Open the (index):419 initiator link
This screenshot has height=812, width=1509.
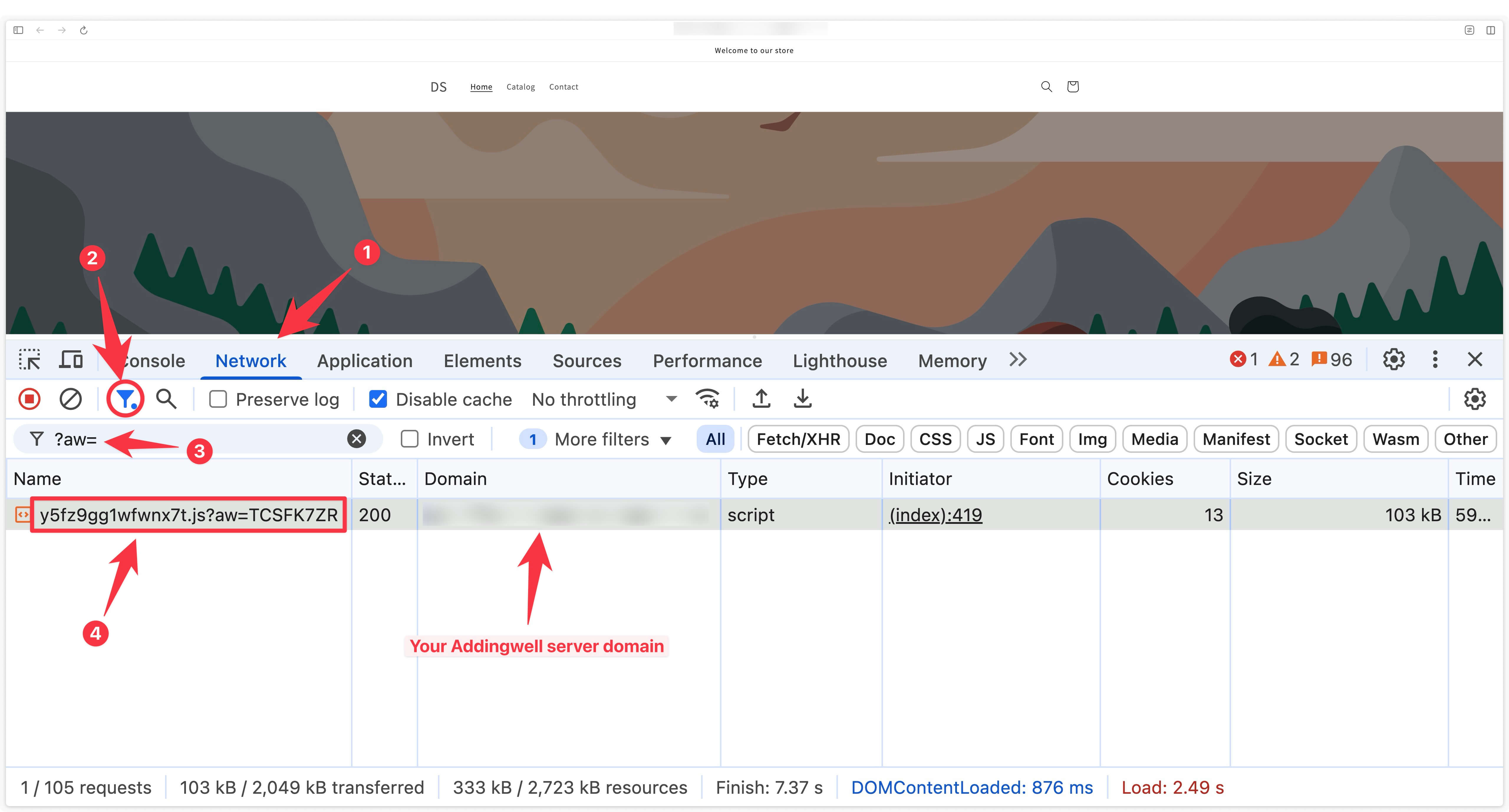pyautogui.click(x=935, y=515)
